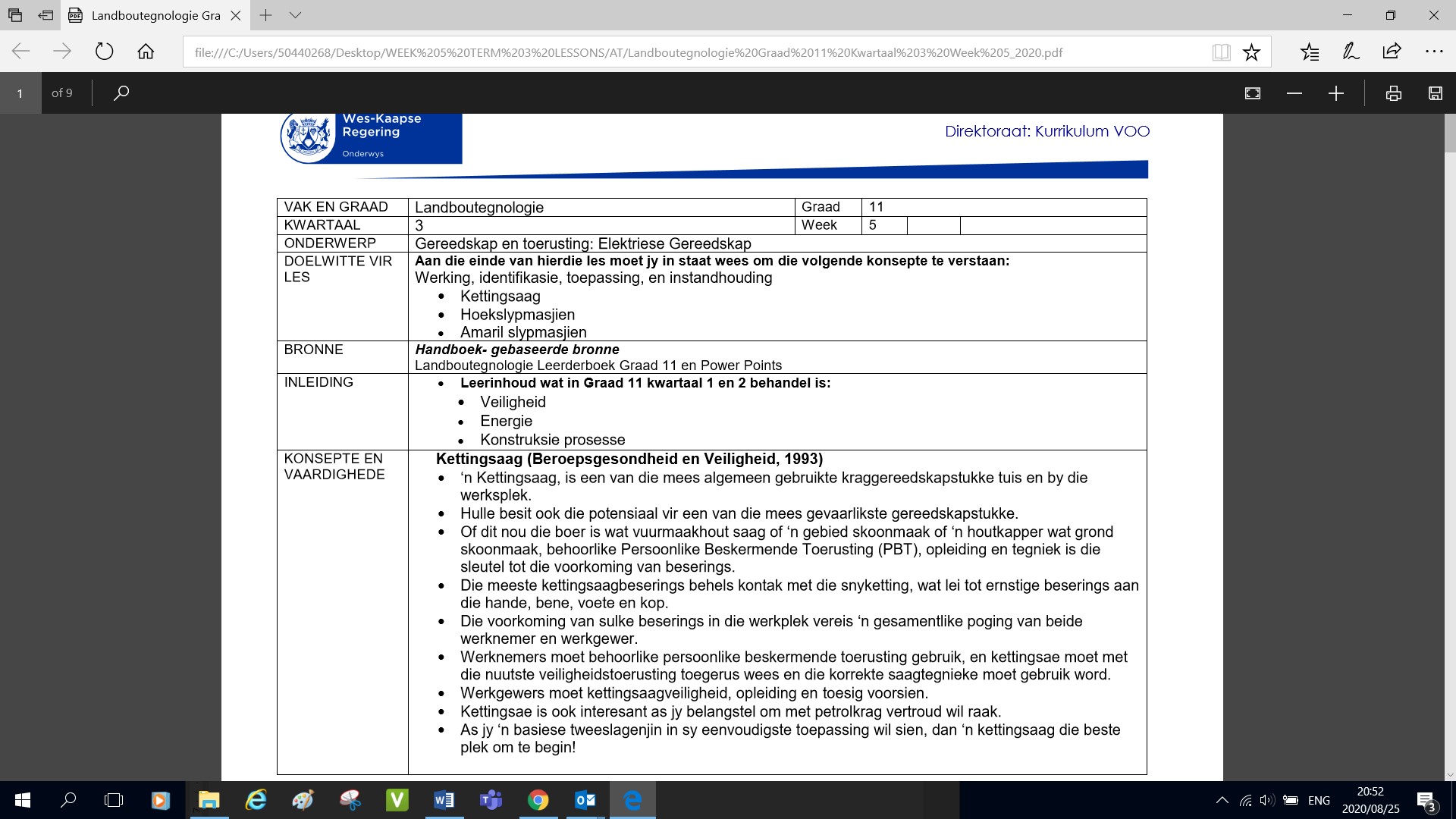Click the 'Energie' bullet item
The width and height of the screenshot is (1456, 819).
(506, 421)
